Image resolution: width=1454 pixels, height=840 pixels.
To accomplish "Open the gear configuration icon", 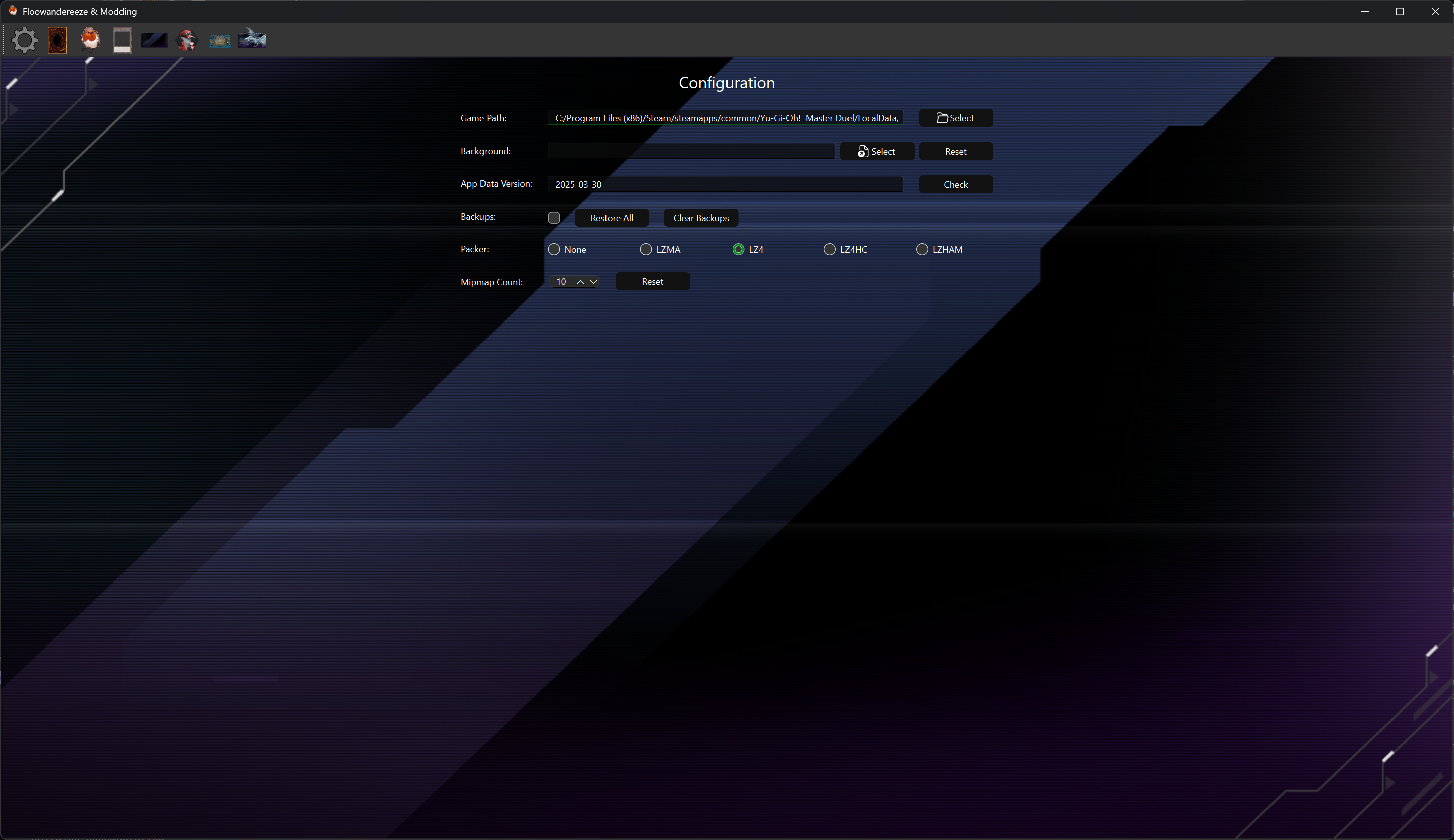I will tap(24, 40).
